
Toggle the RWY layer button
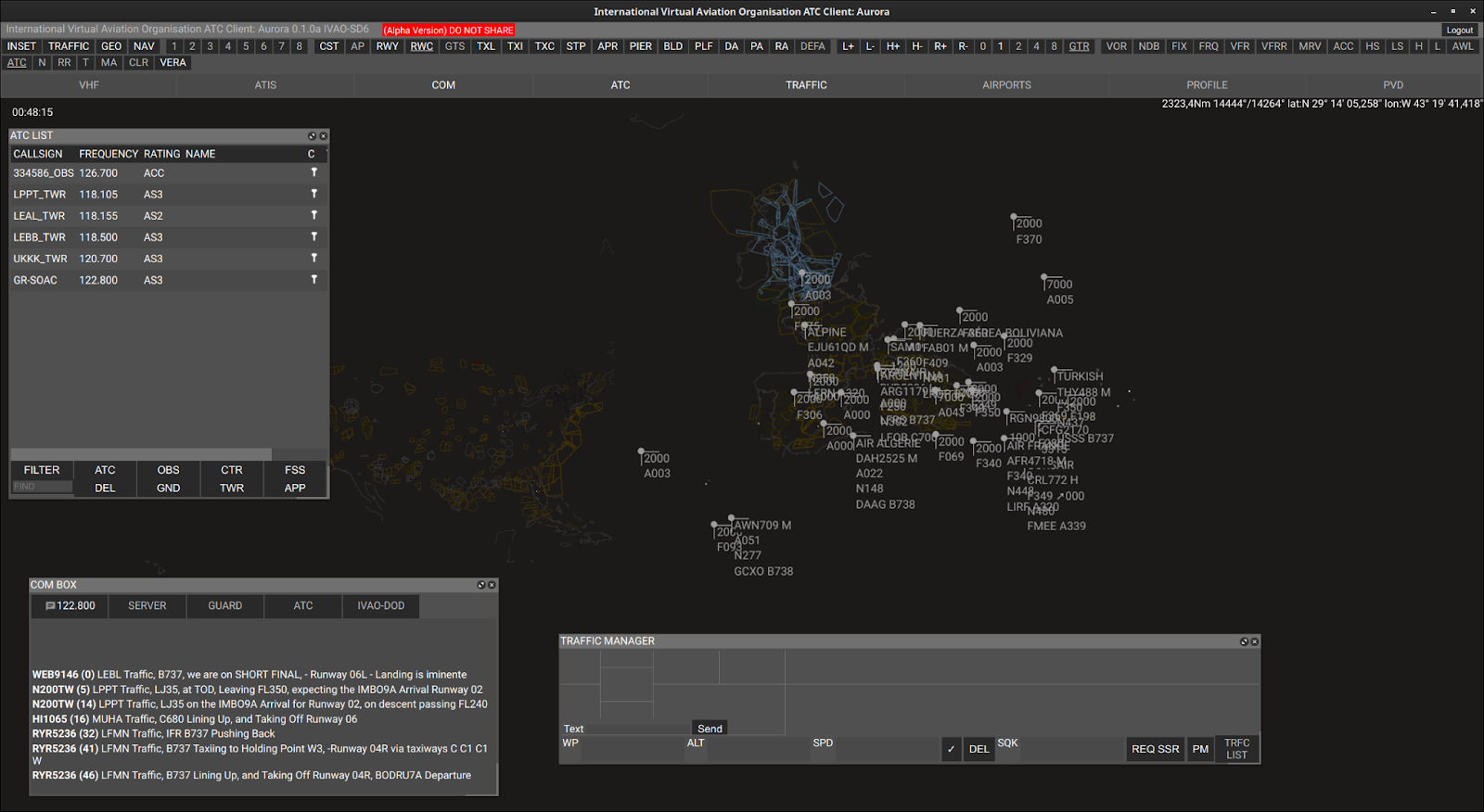[x=387, y=46]
